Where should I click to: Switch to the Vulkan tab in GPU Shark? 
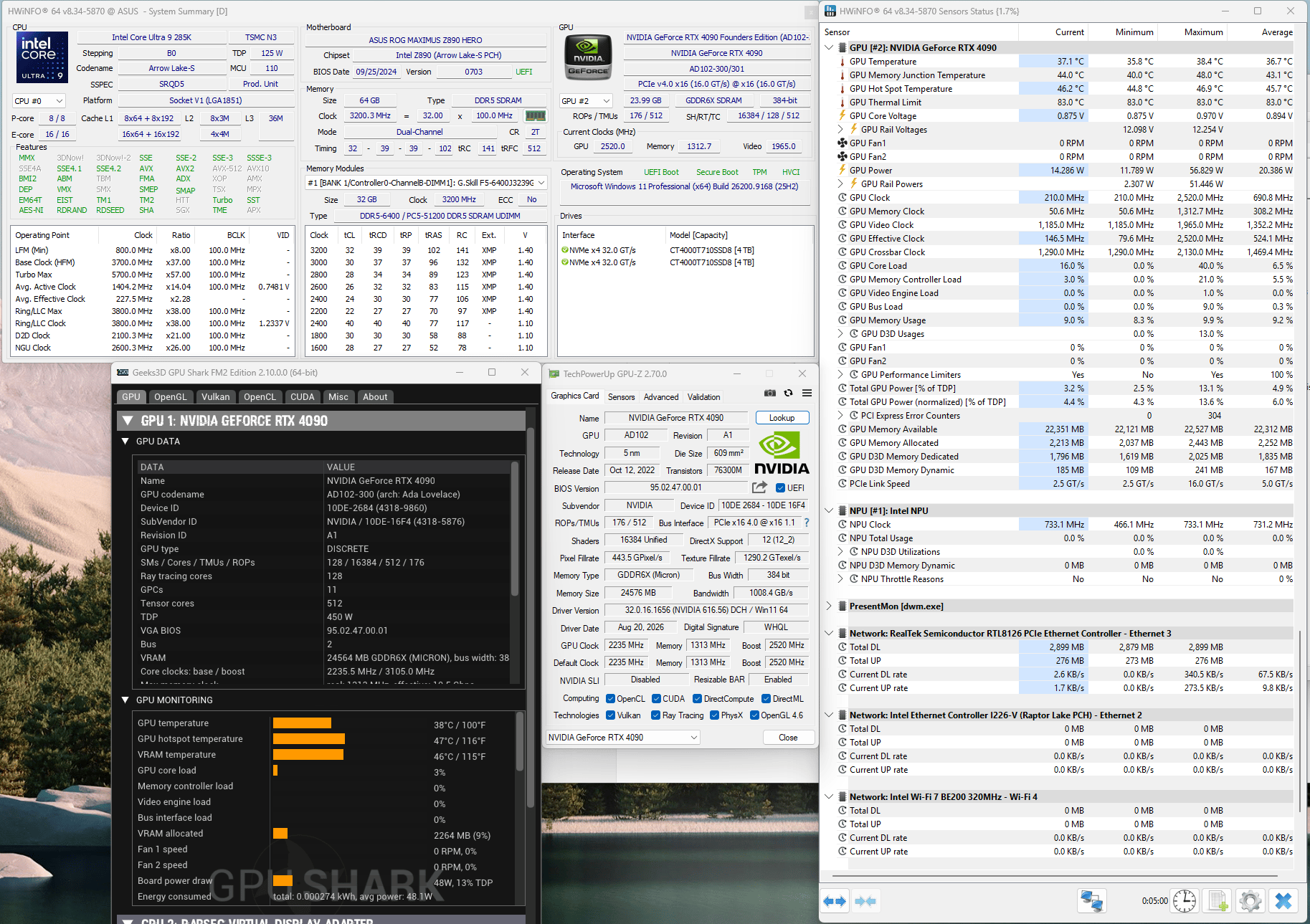click(216, 396)
